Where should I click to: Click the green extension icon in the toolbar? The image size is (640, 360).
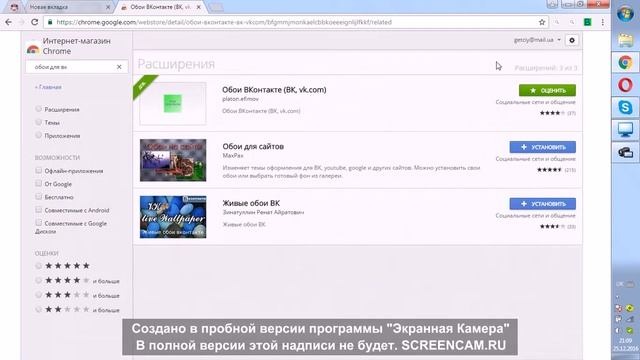(587, 22)
